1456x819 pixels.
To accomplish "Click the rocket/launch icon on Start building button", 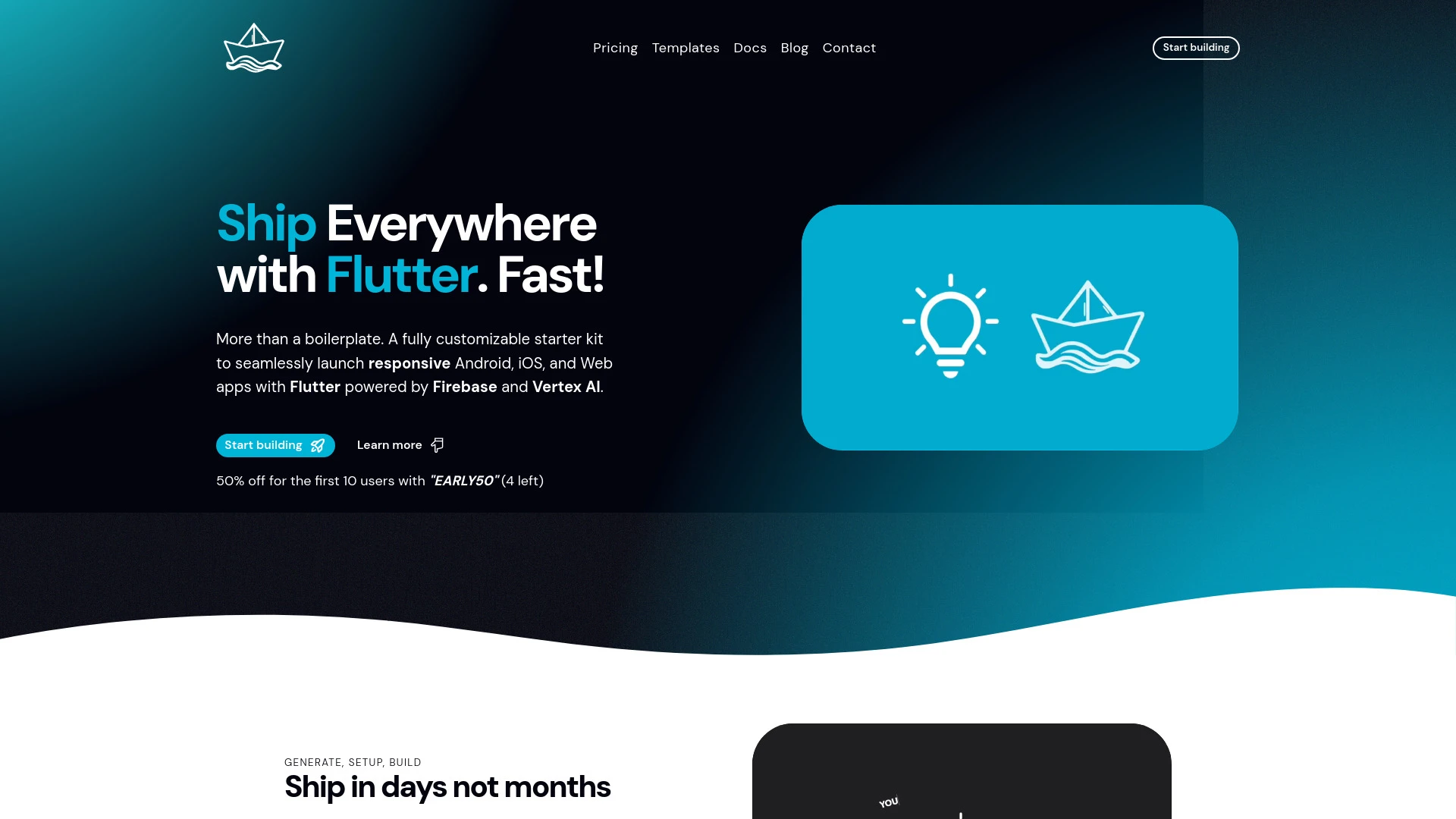I will pos(318,445).
